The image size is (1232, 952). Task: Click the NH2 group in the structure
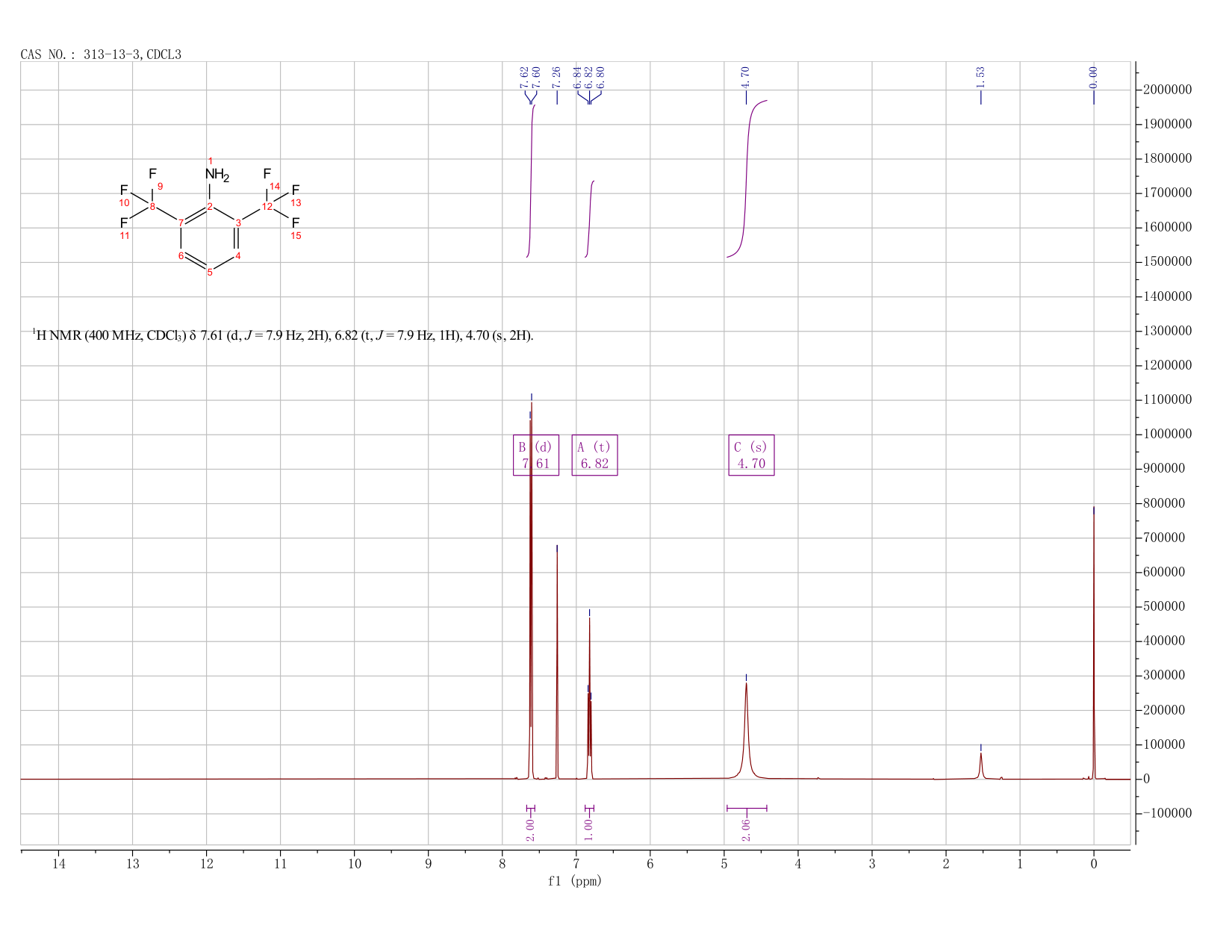(x=217, y=175)
